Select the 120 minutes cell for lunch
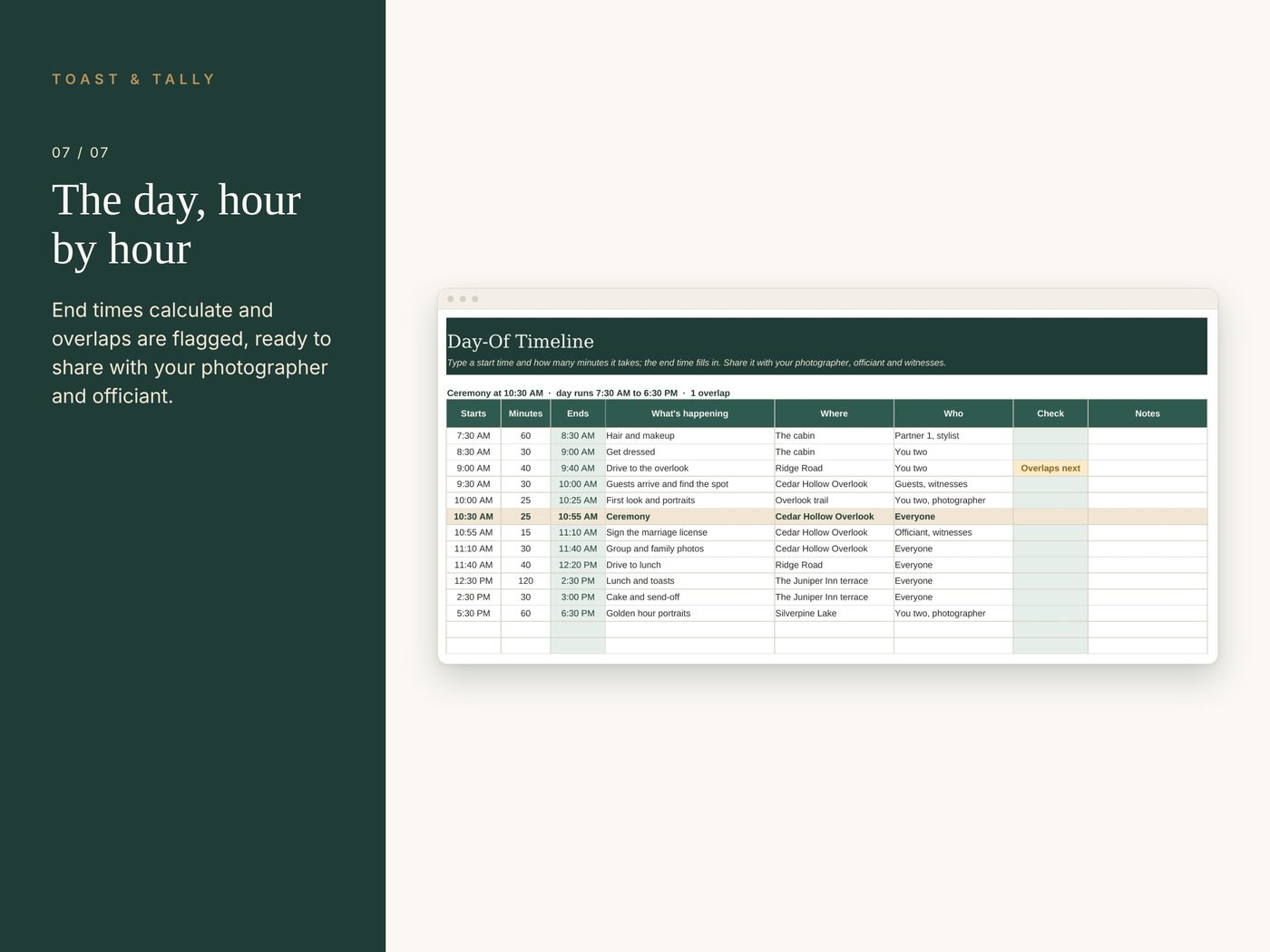1270x952 pixels. click(x=525, y=581)
